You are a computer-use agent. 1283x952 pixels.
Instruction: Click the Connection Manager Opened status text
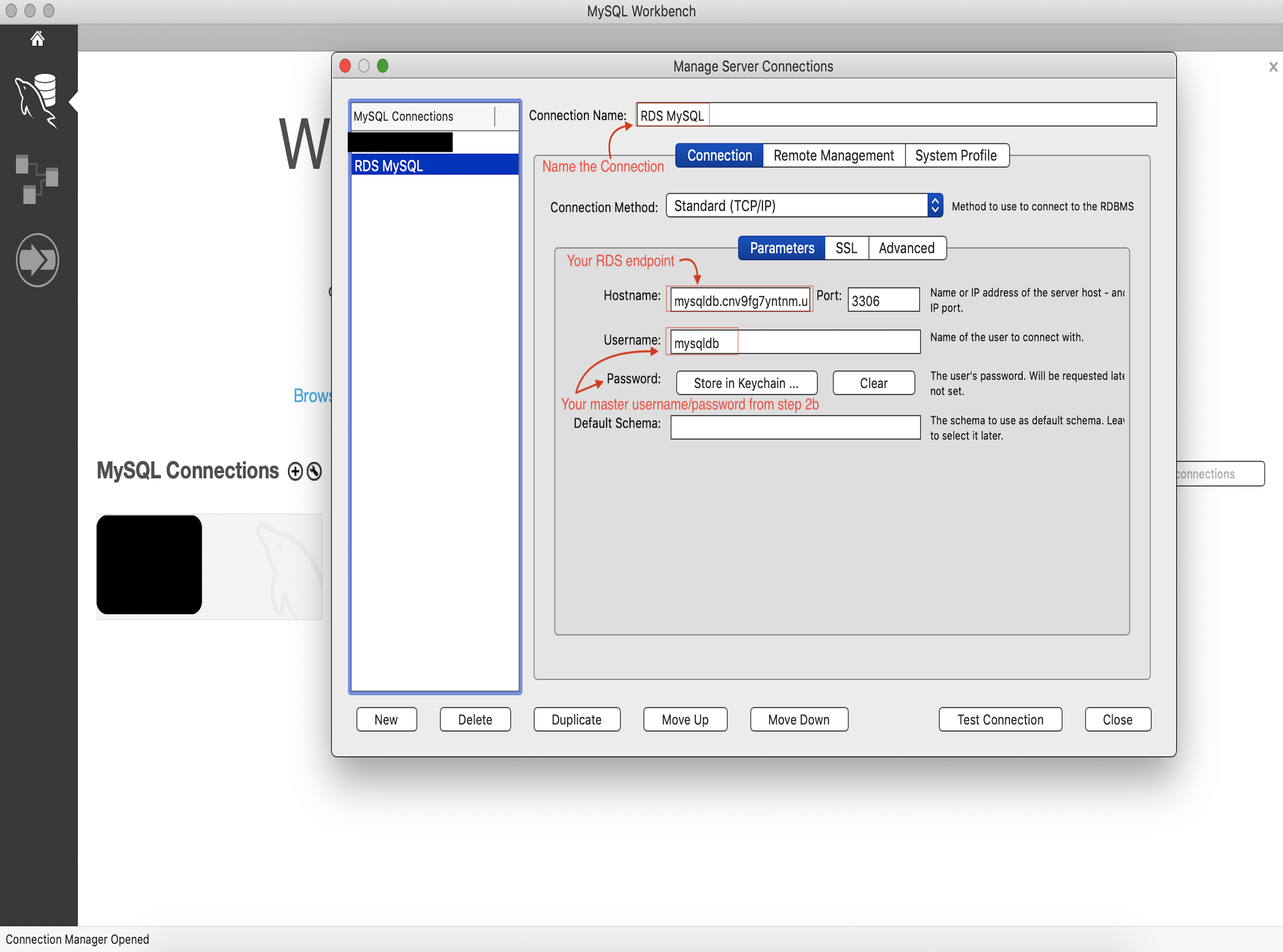[77, 939]
